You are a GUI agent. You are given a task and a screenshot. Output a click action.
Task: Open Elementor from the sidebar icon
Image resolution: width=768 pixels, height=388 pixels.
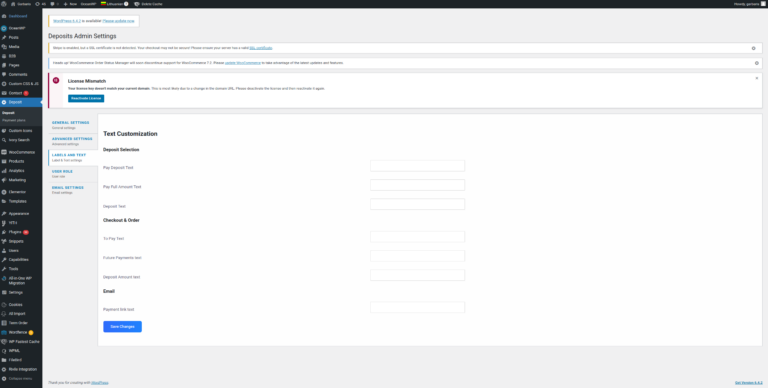pyautogui.click(x=4, y=192)
